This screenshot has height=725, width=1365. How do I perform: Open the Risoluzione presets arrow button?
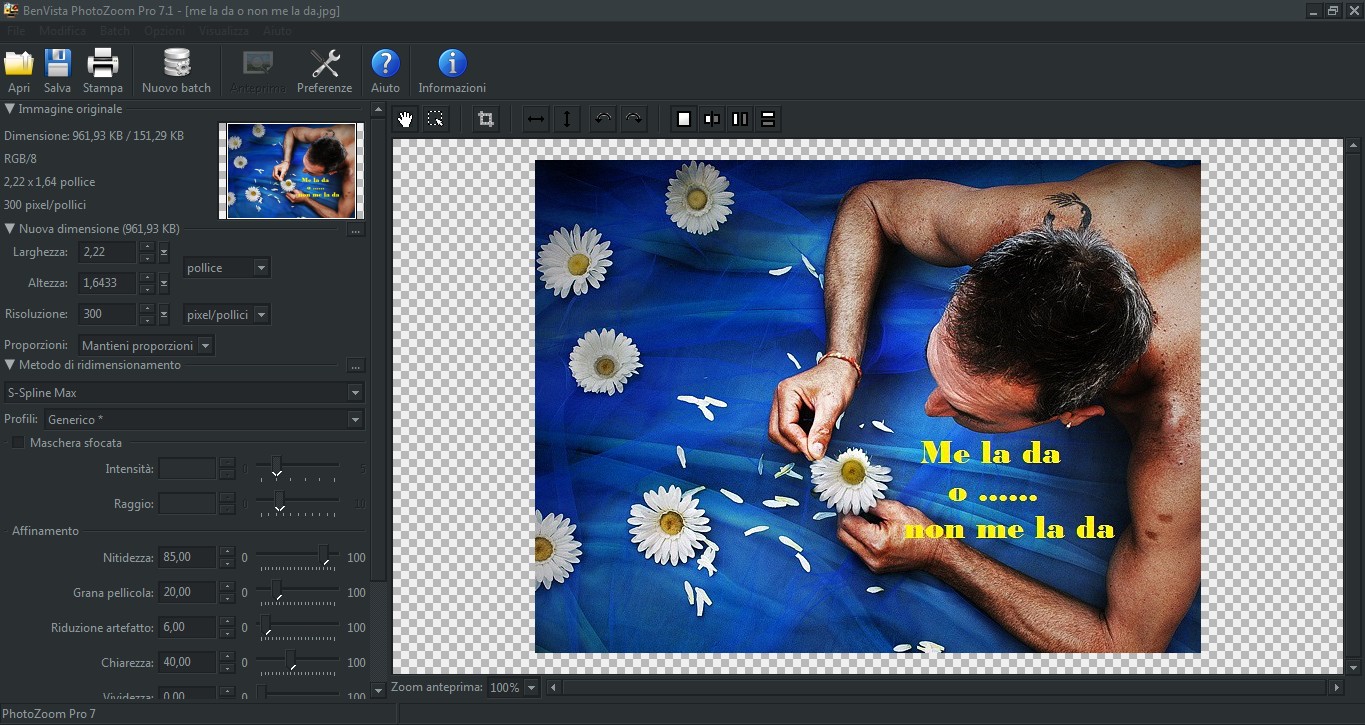164,314
